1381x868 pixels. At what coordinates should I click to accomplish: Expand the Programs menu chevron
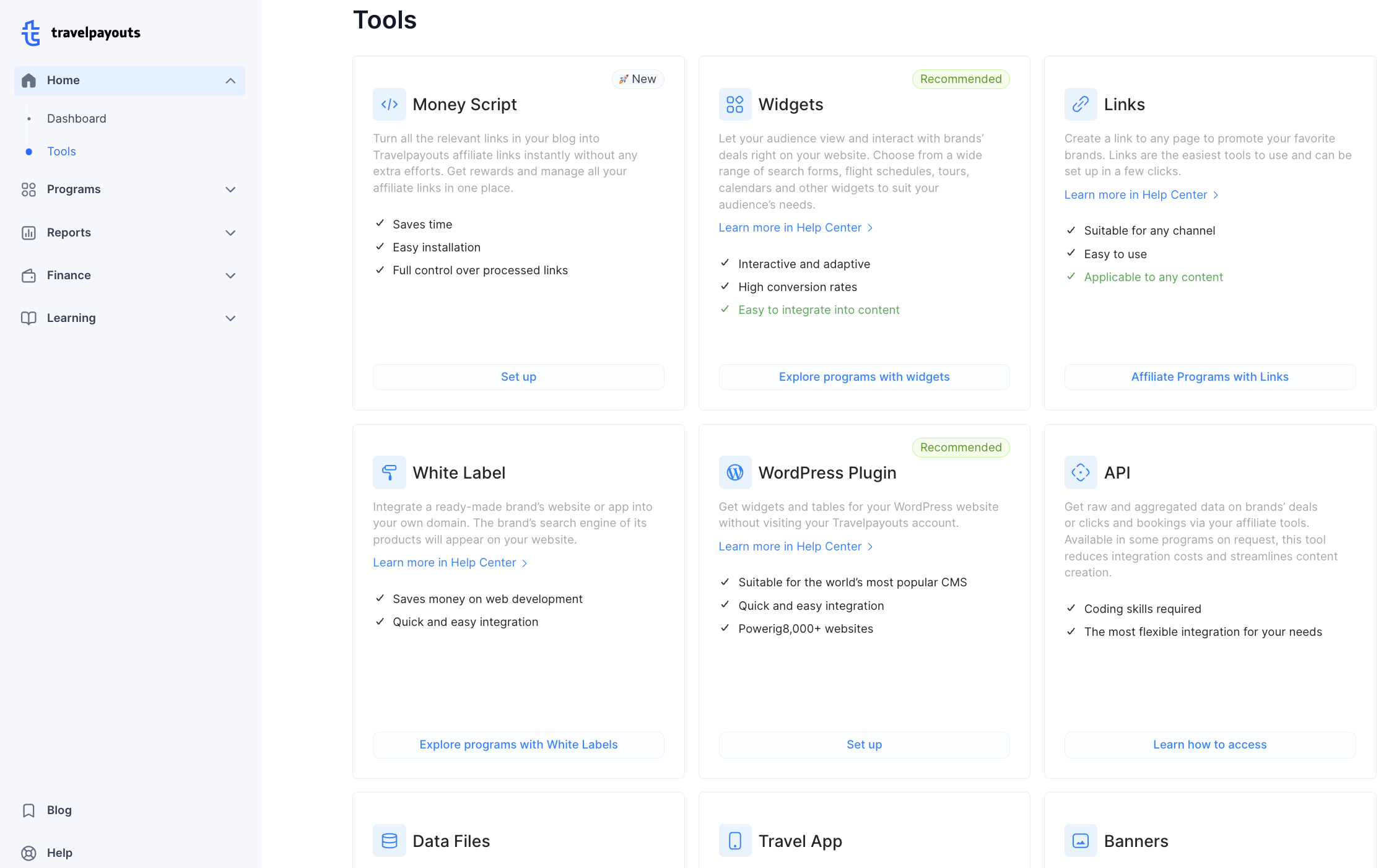click(230, 189)
